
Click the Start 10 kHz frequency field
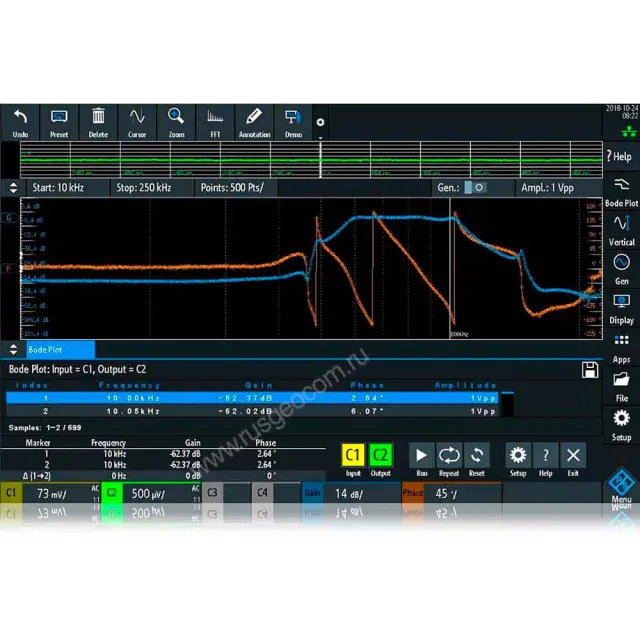pos(58,187)
